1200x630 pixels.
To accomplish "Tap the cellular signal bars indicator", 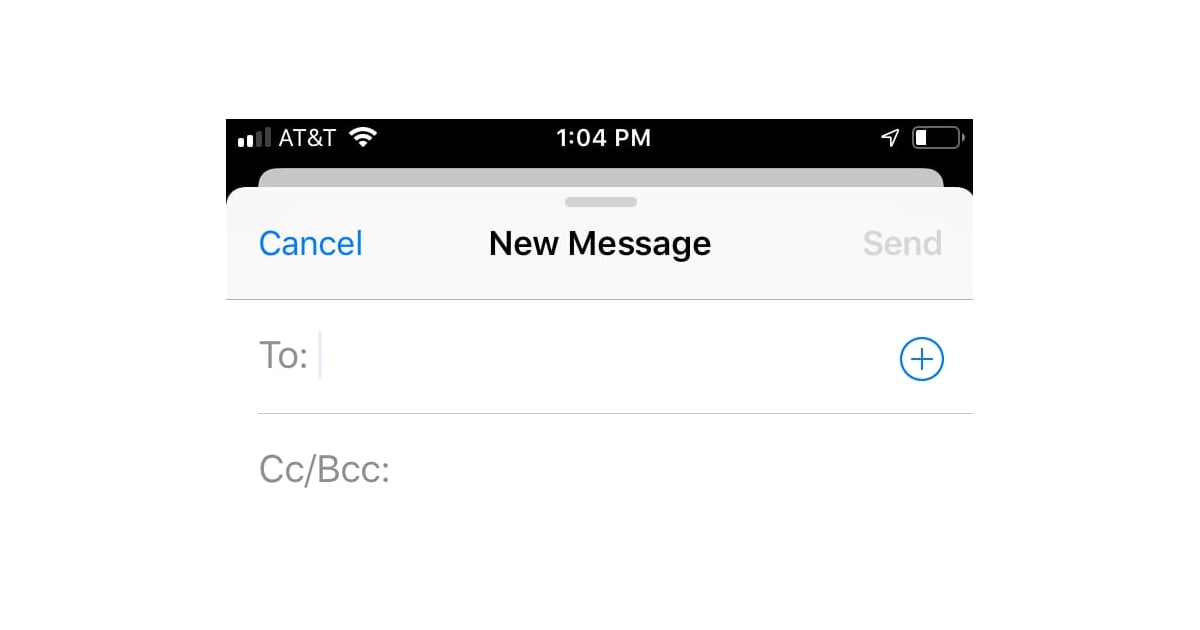I will (252, 138).
